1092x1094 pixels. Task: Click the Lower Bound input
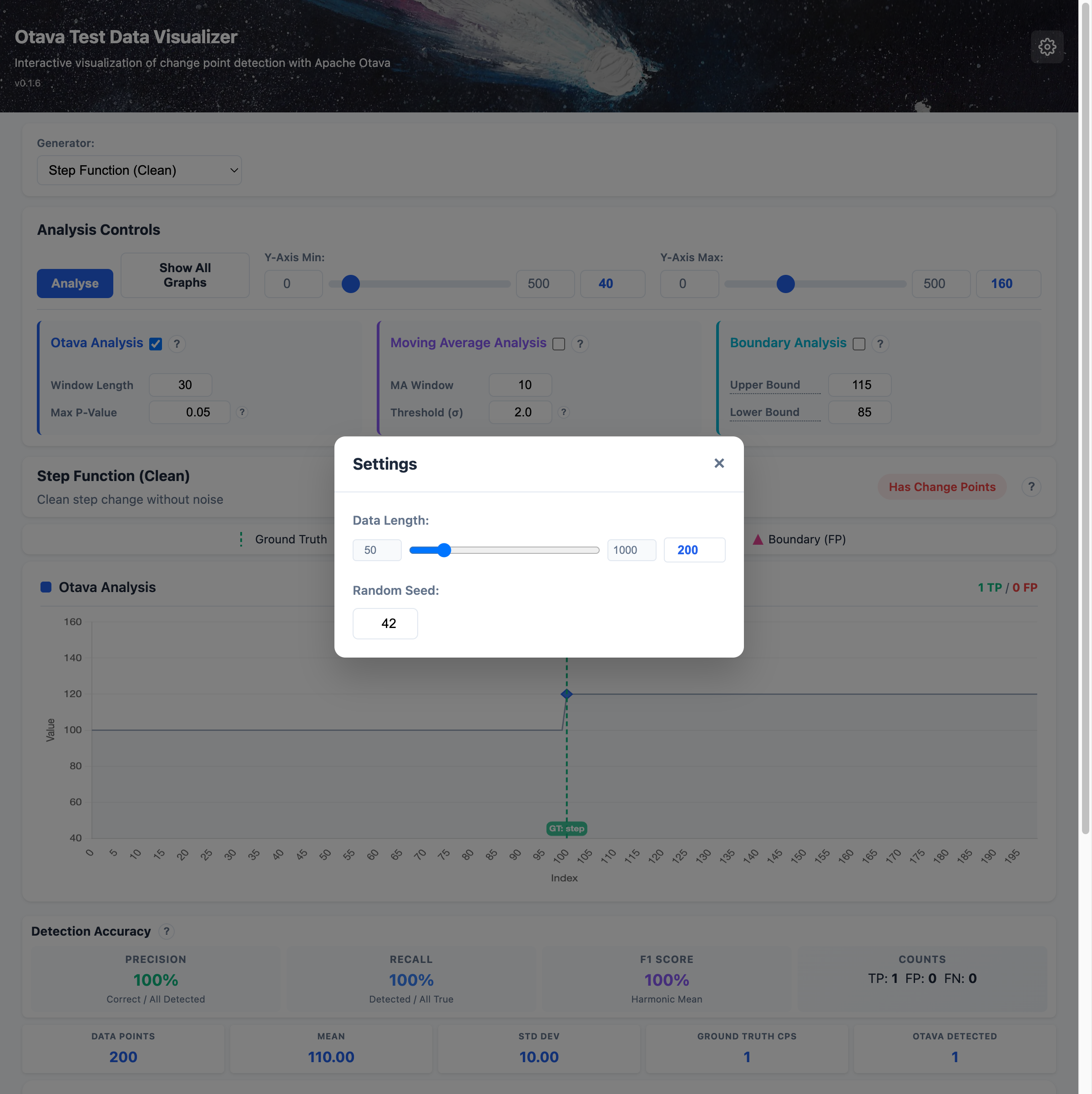click(859, 412)
